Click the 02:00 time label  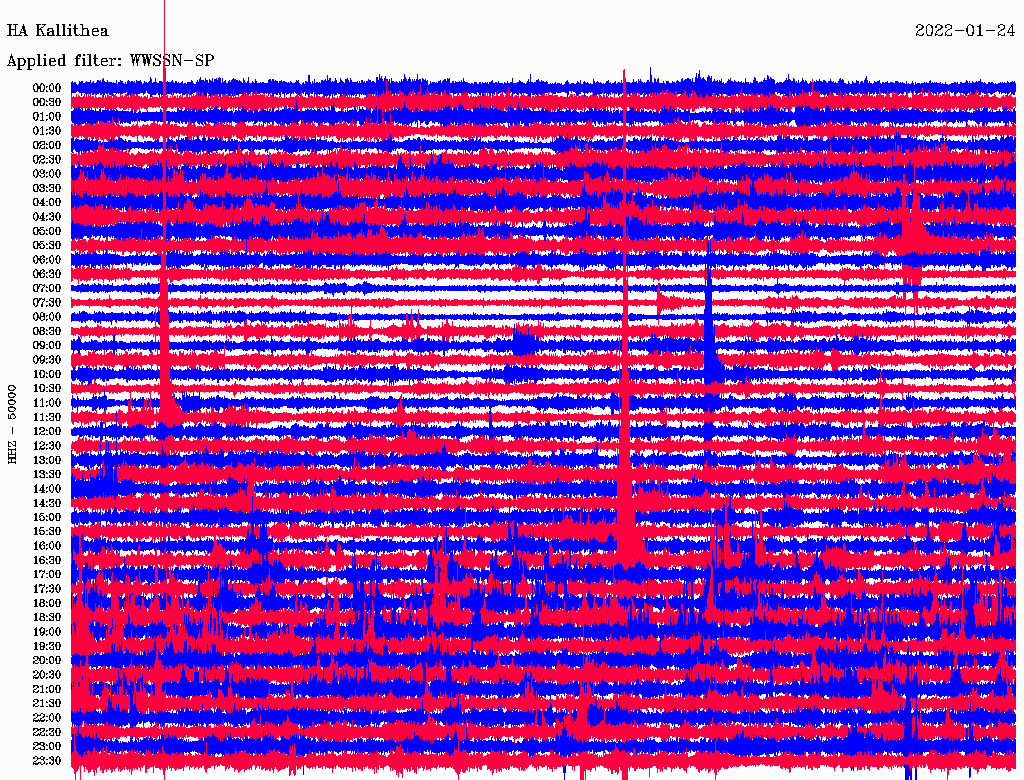tap(46, 146)
